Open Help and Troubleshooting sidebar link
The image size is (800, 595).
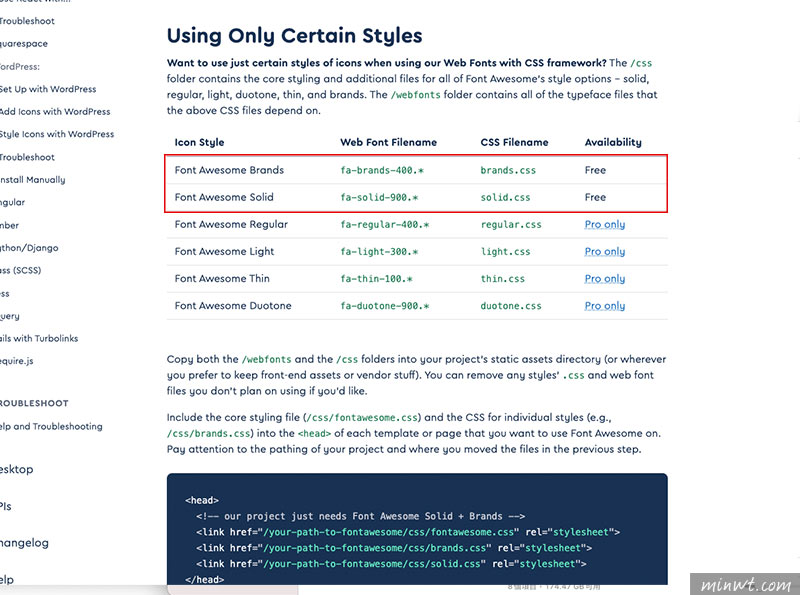coord(51,426)
